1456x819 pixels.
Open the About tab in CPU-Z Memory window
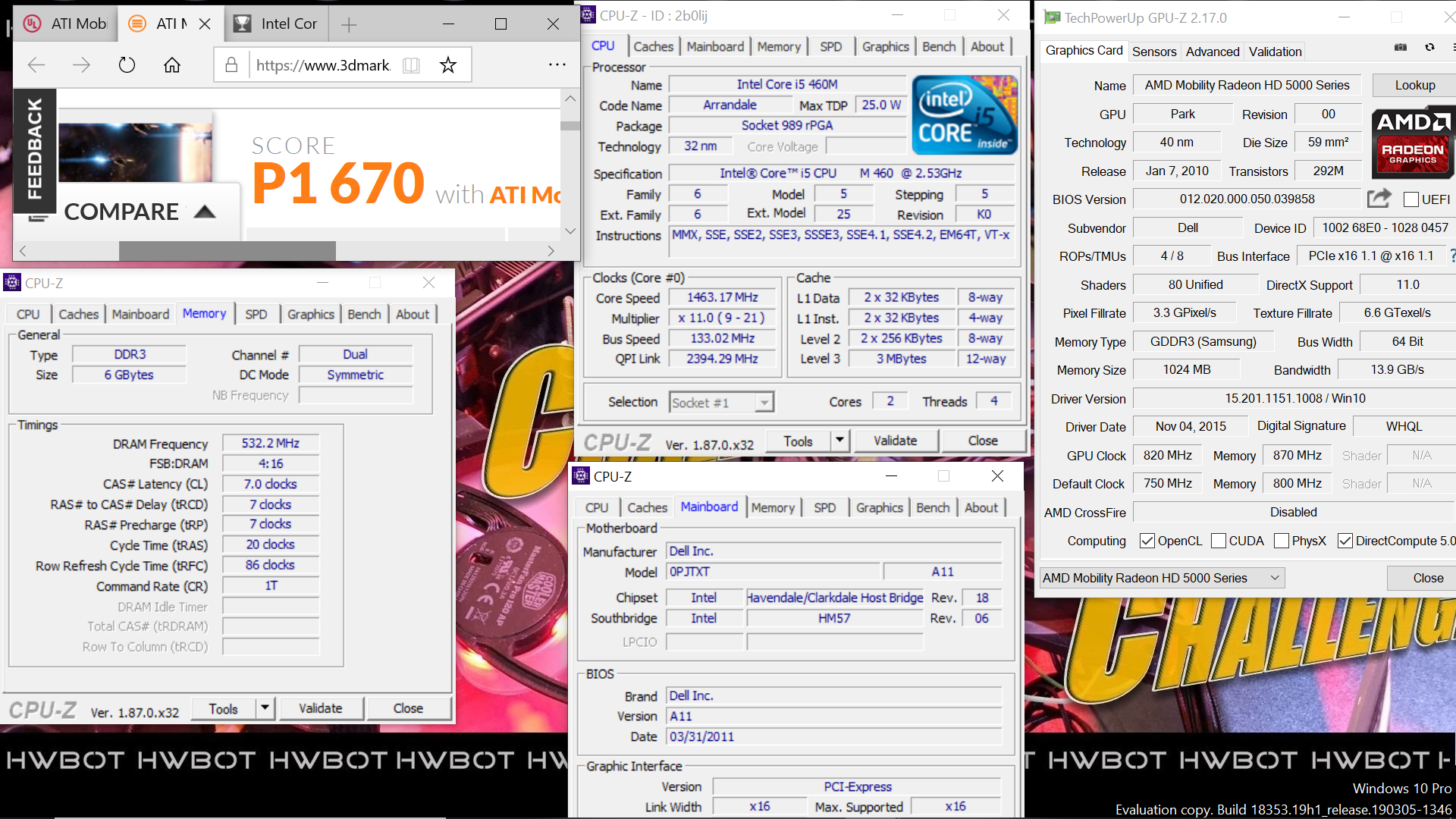pyautogui.click(x=413, y=314)
